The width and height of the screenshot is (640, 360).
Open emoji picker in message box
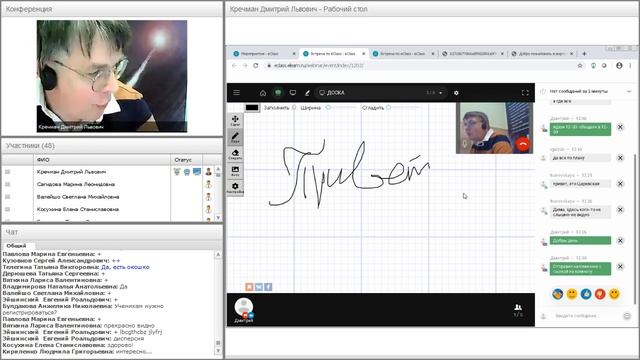(627, 316)
